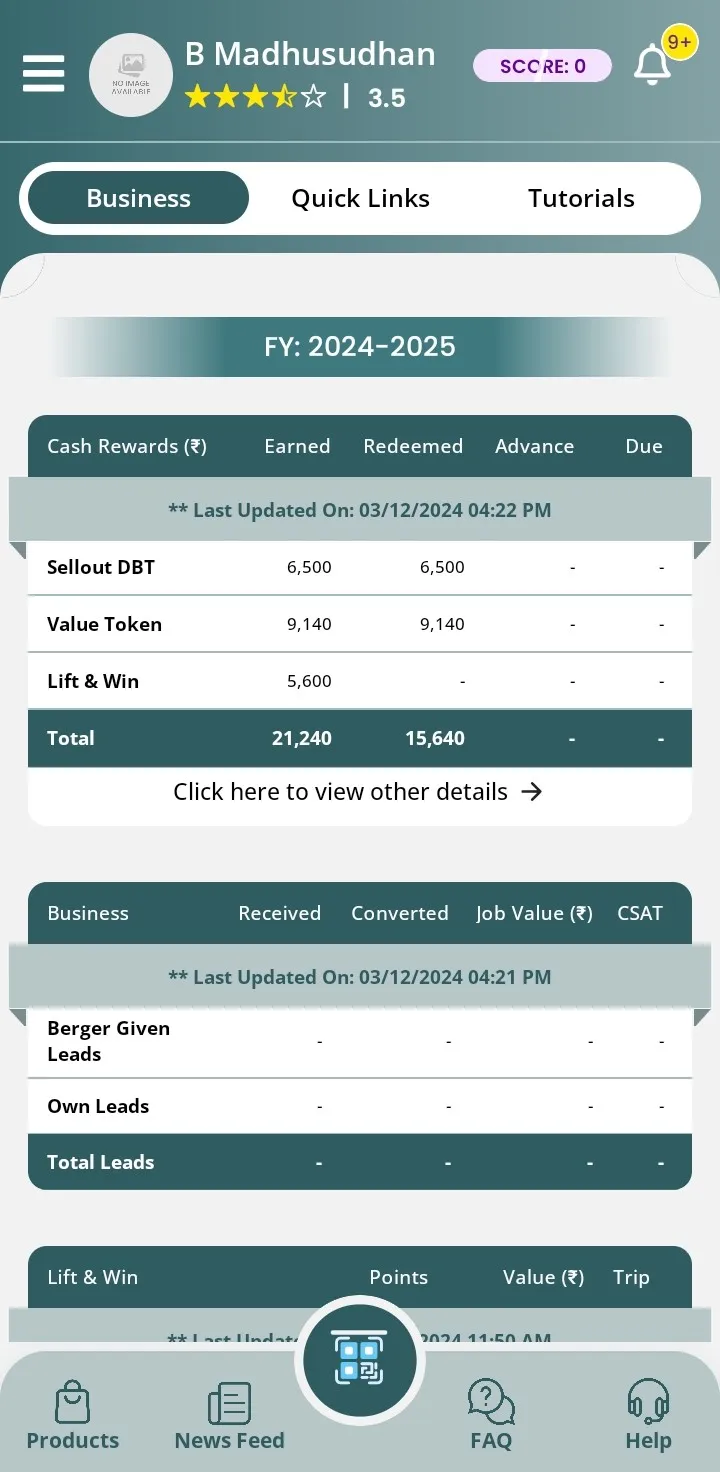Select the Value Token row
The height and width of the screenshot is (1472, 720).
click(x=360, y=624)
